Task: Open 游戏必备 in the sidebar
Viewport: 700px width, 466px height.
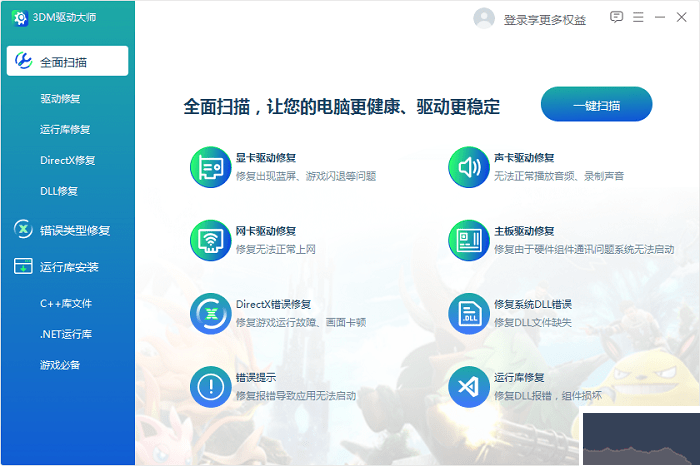Action: [x=60, y=365]
